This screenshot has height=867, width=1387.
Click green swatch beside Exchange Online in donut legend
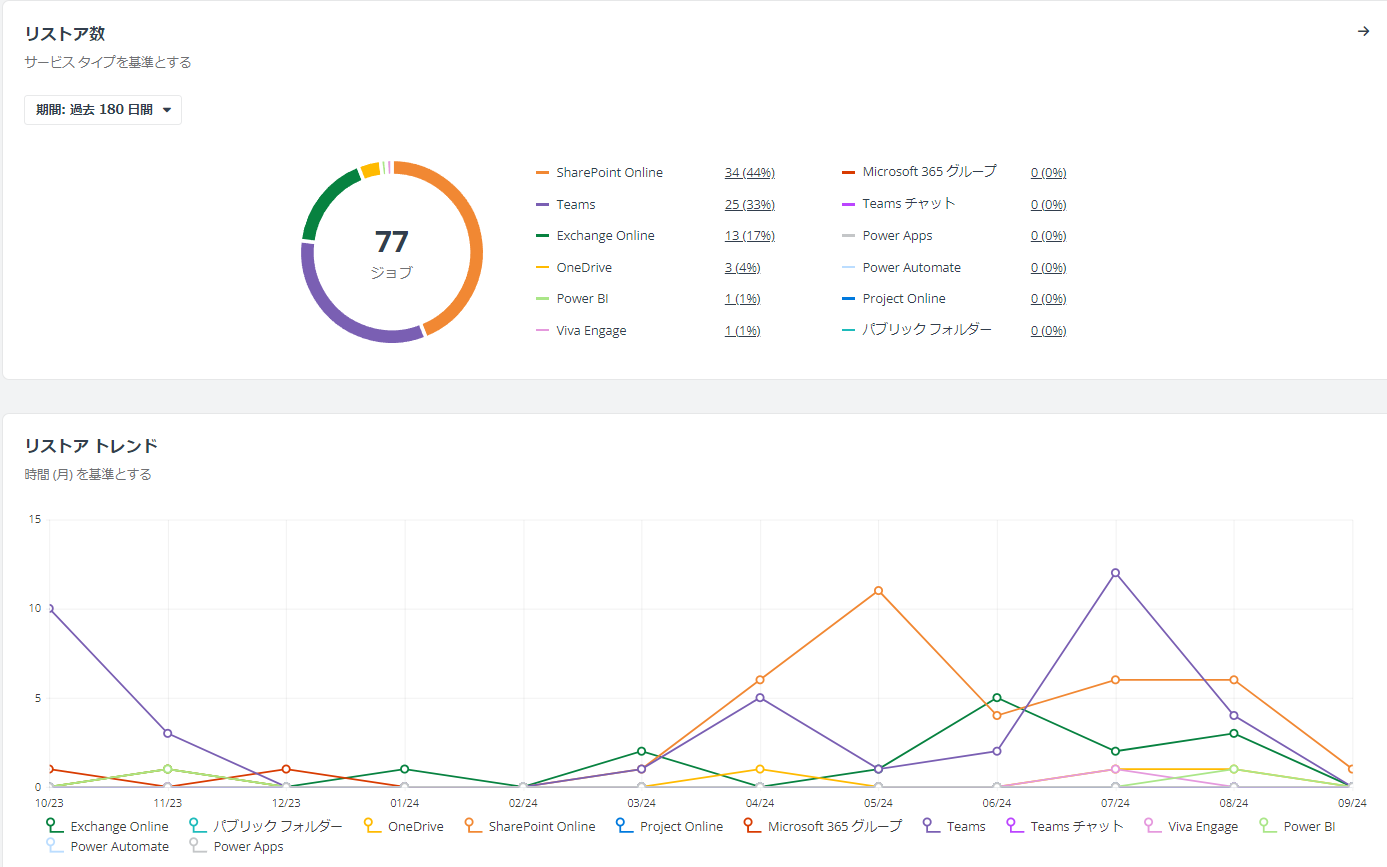[543, 236]
